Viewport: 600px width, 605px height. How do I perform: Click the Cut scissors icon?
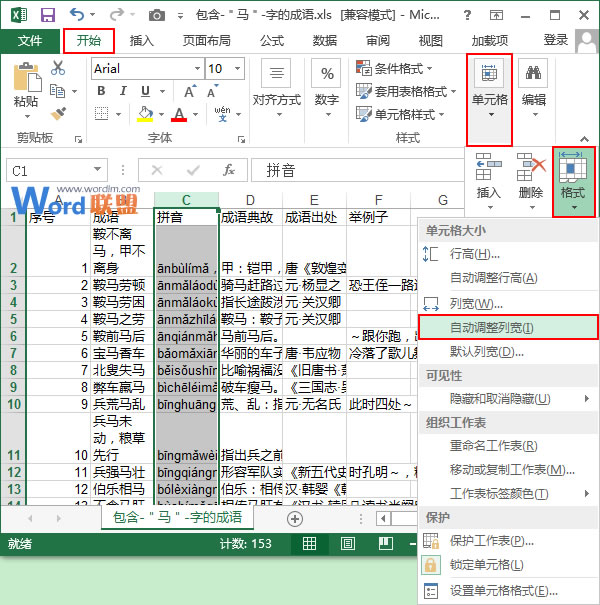pyautogui.click(x=58, y=68)
